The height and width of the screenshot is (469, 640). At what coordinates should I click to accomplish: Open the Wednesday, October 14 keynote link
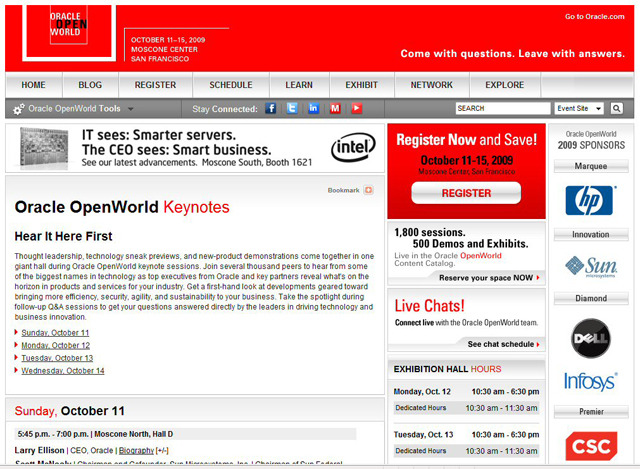(63, 371)
